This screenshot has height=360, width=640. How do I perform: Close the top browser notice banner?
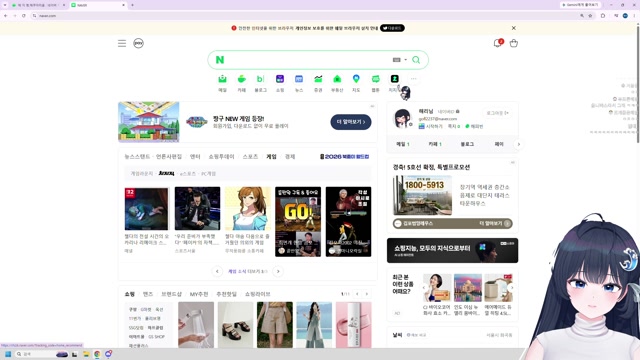(x=513, y=28)
